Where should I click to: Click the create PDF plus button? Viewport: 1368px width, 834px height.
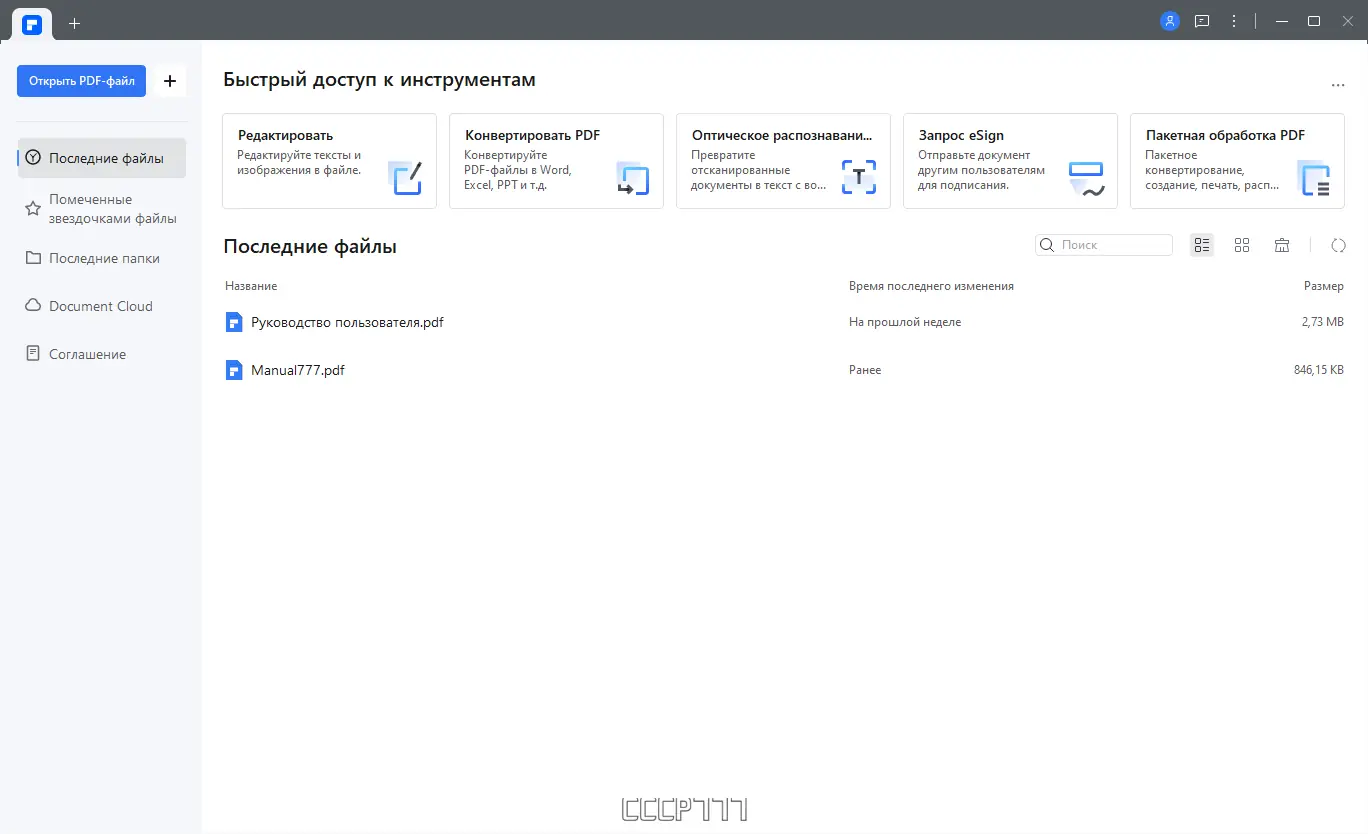pos(170,81)
